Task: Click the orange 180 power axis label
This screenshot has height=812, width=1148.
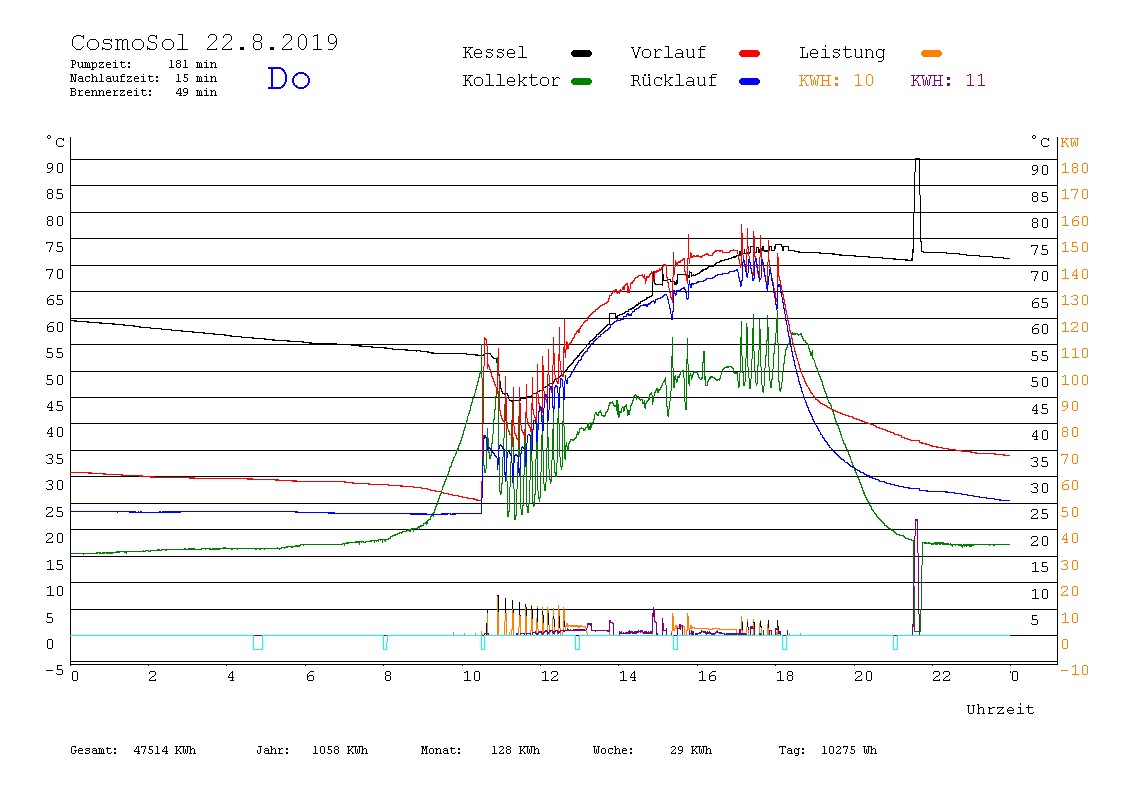Action: [x=1075, y=168]
